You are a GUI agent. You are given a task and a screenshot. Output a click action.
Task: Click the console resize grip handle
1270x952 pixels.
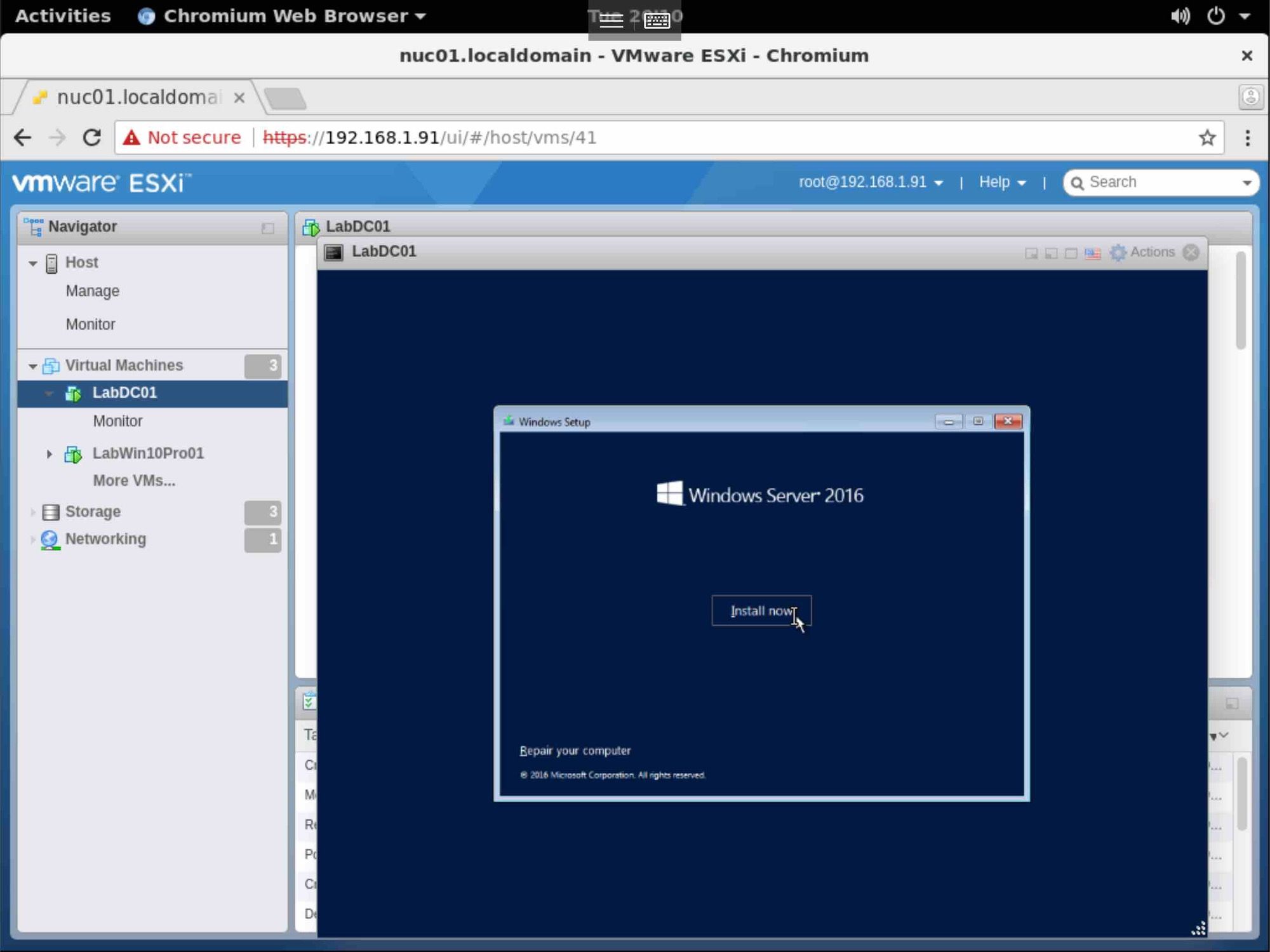coord(1198,929)
